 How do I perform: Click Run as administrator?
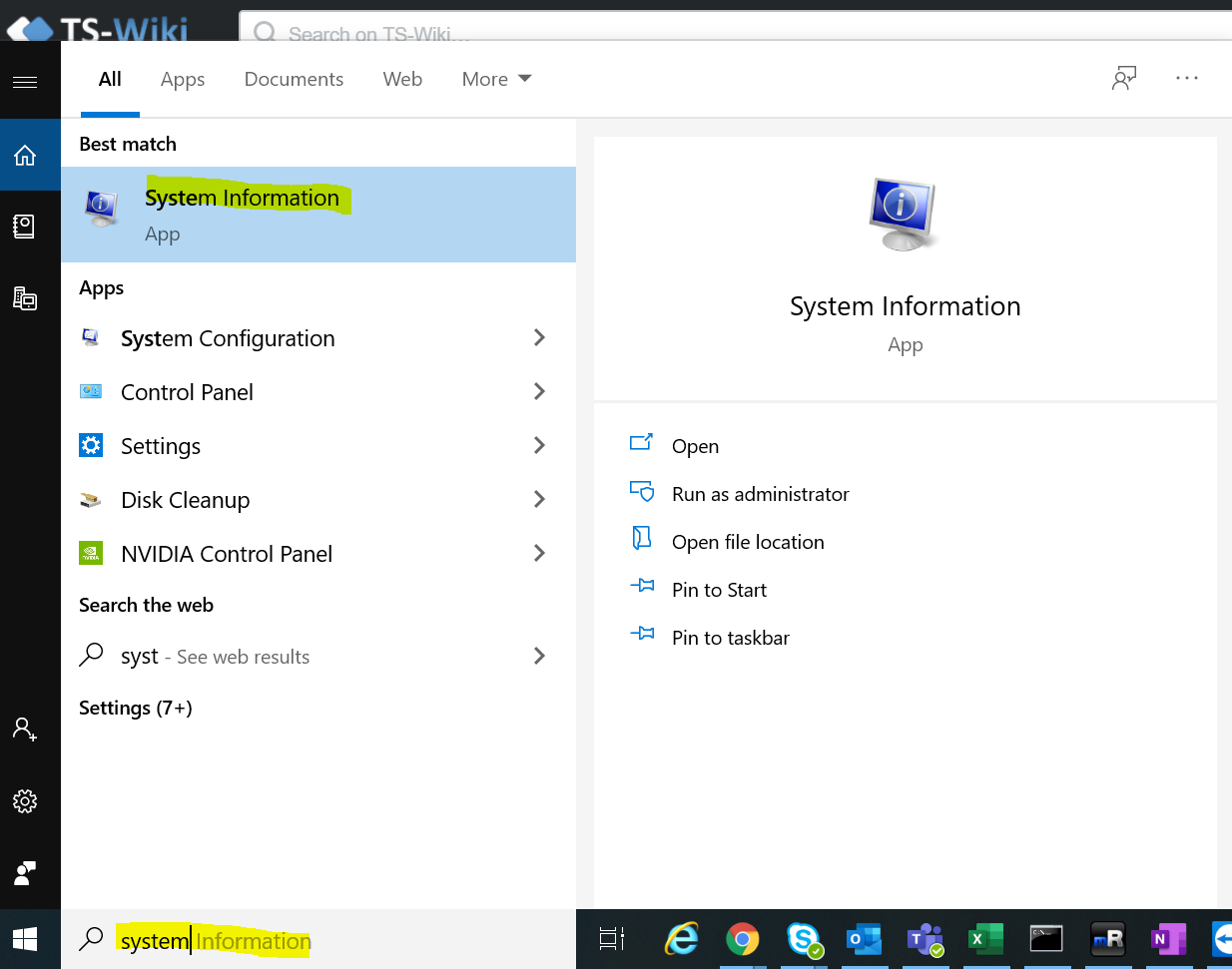[x=760, y=494]
